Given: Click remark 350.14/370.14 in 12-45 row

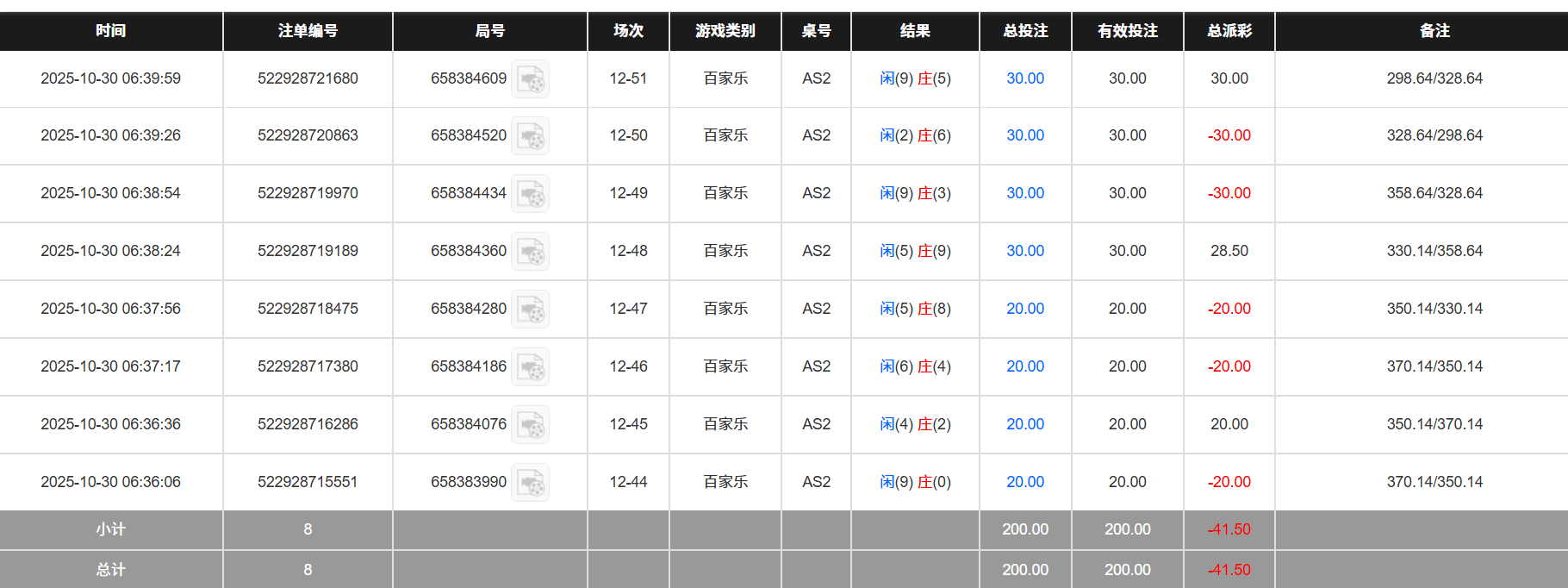Looking at the screenshot, I should (x=1434, y=424).
